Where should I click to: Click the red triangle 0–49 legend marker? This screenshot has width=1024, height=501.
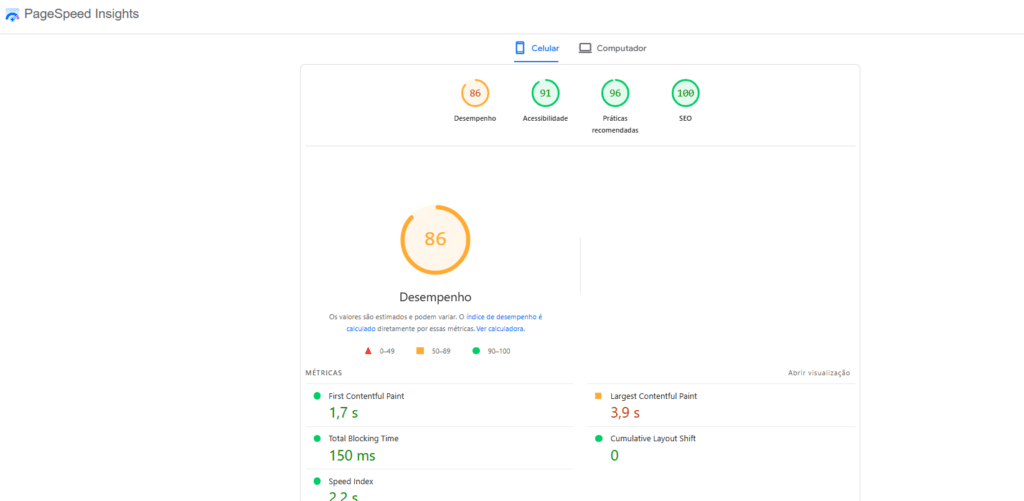tap(368, 351)
